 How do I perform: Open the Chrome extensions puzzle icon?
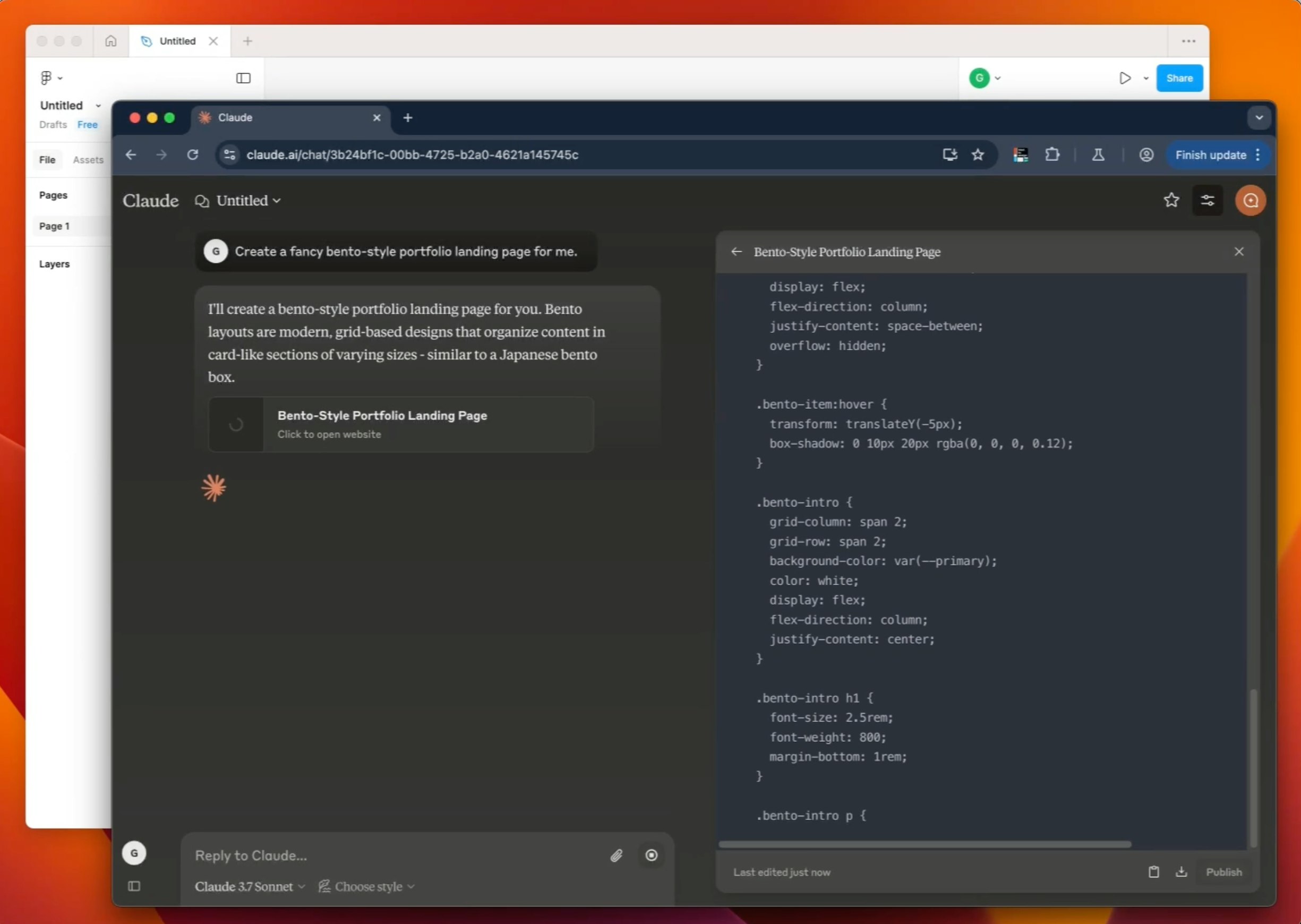[x=1052, y=155]
